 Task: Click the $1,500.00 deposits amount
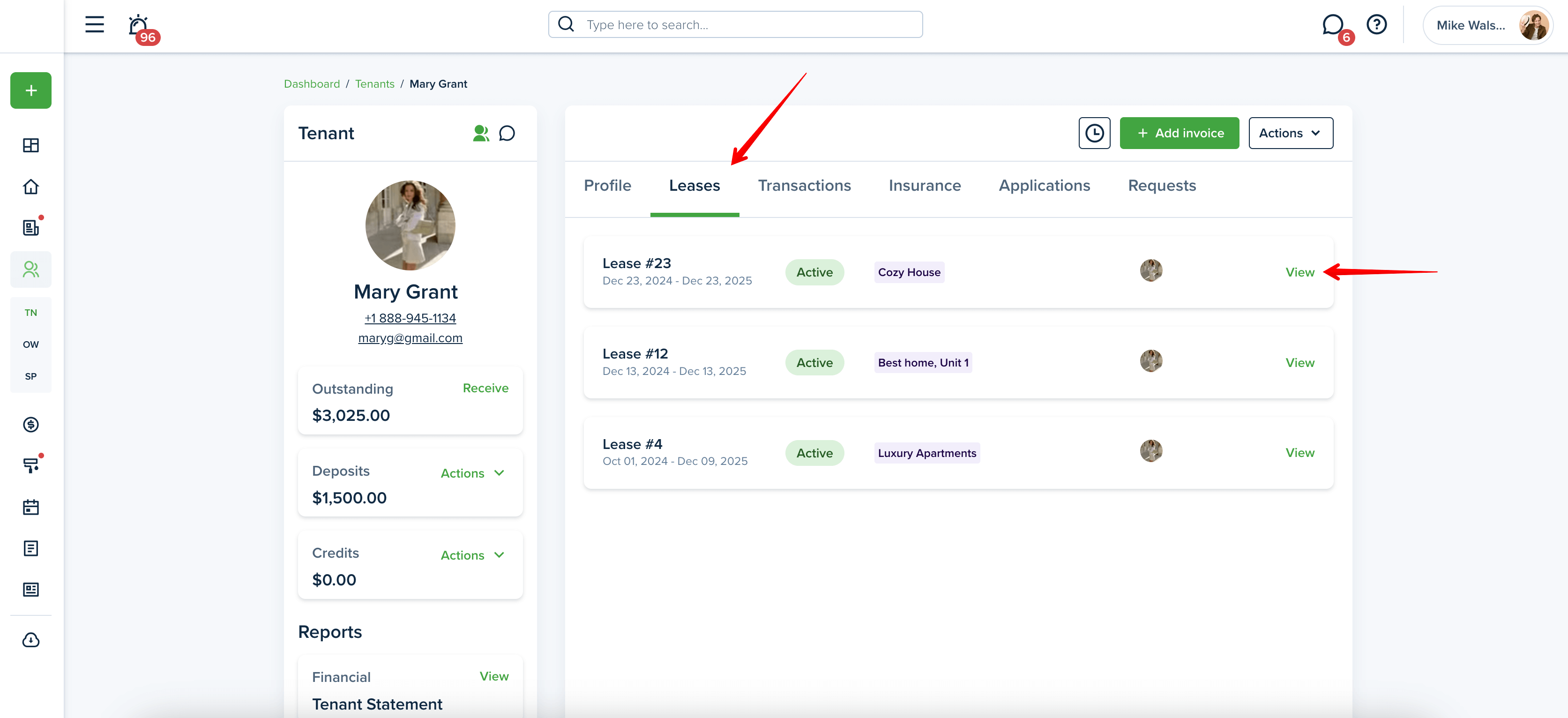tap(350, 498)
